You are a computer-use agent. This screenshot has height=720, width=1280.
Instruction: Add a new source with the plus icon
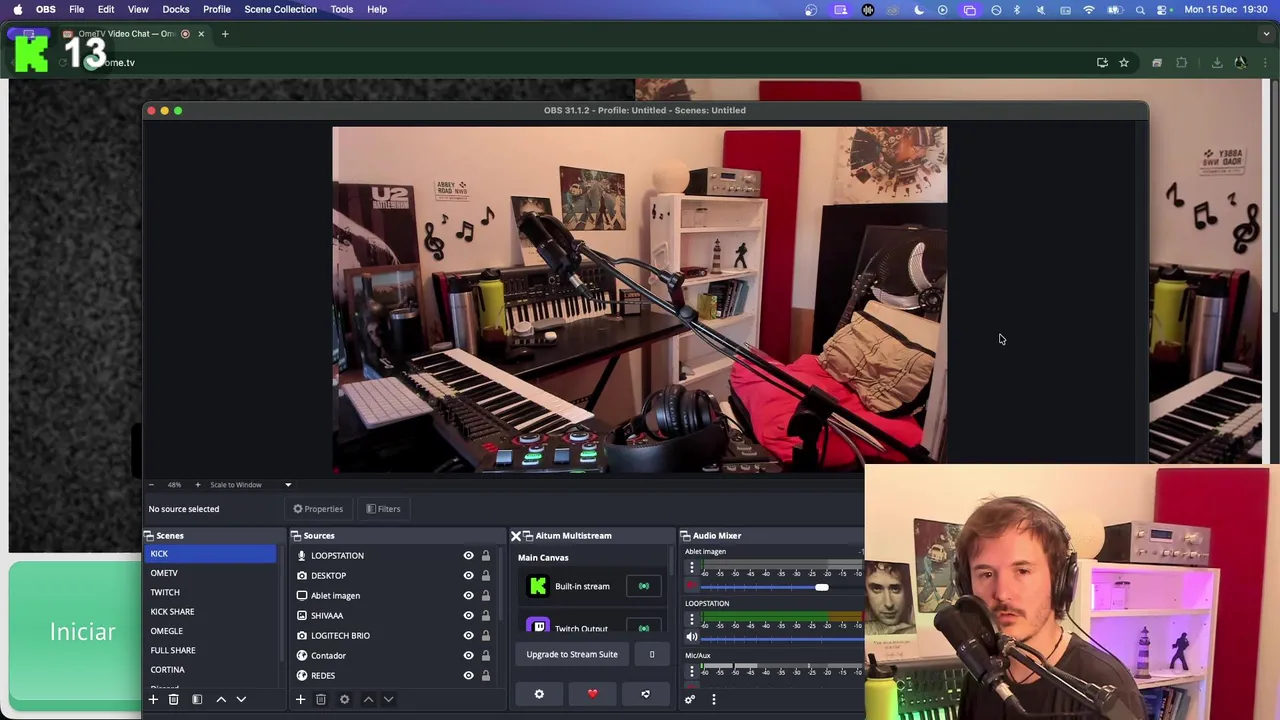tap(300, 699)
